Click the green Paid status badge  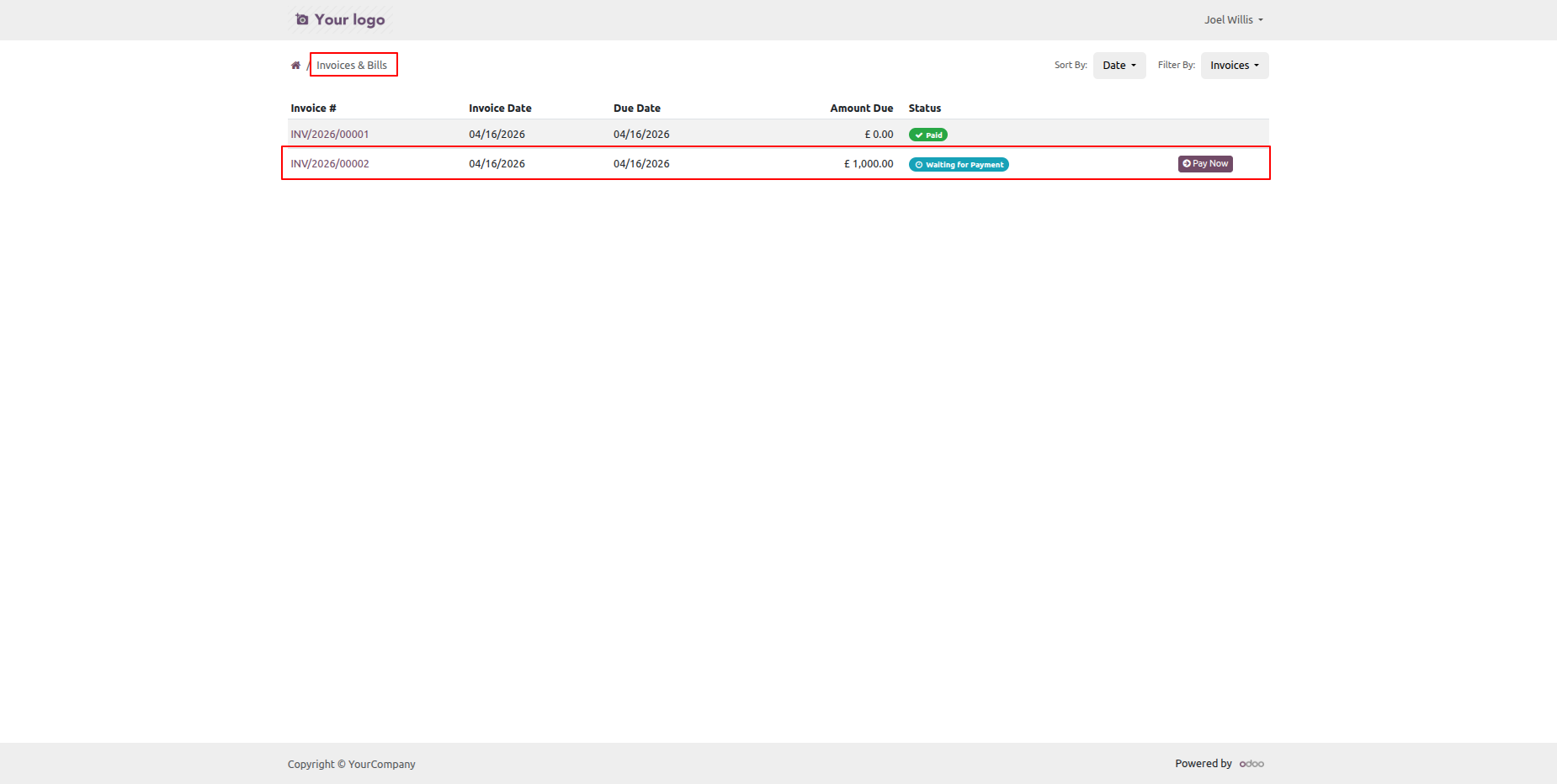(x=928, y=135)
